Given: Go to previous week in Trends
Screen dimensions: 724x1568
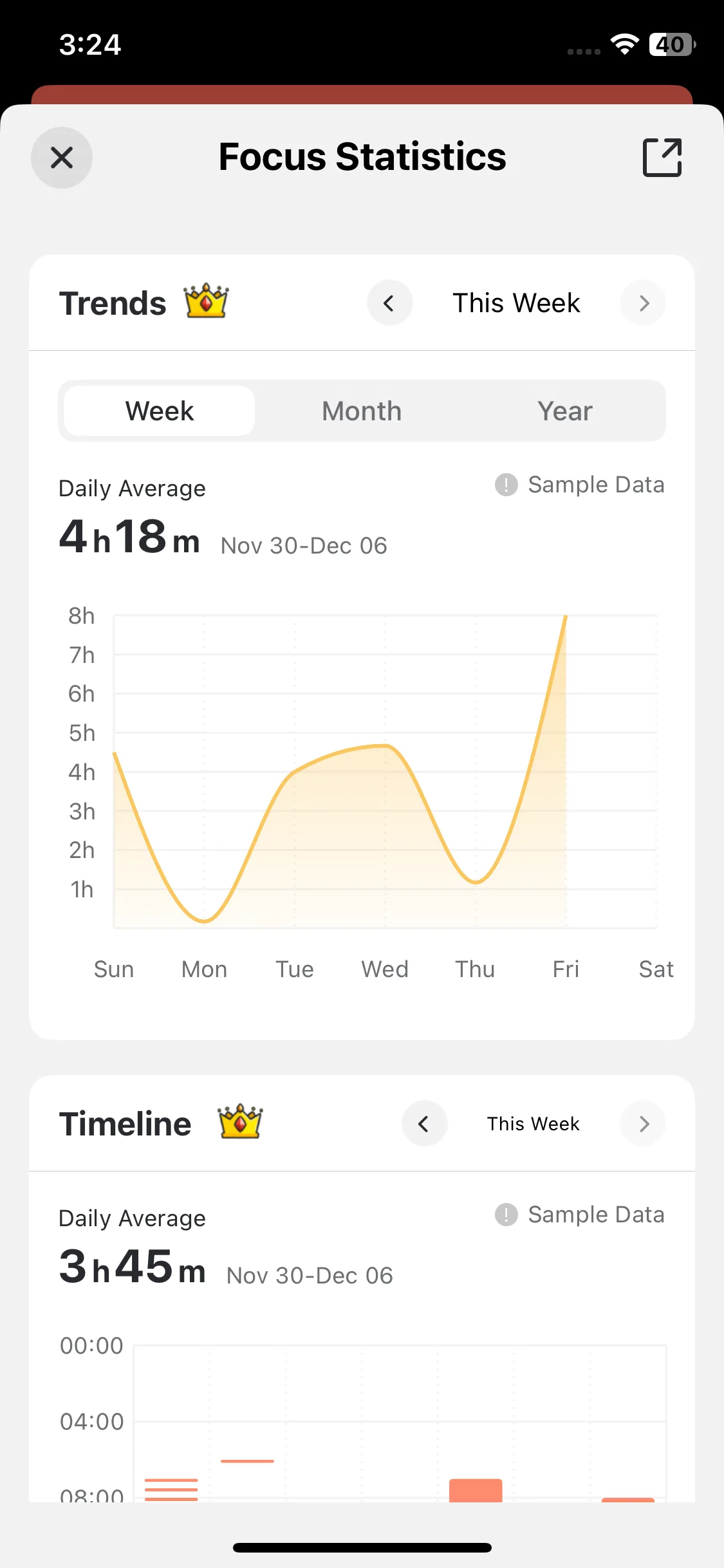Looking at the screenshot, I should [389, 303].
